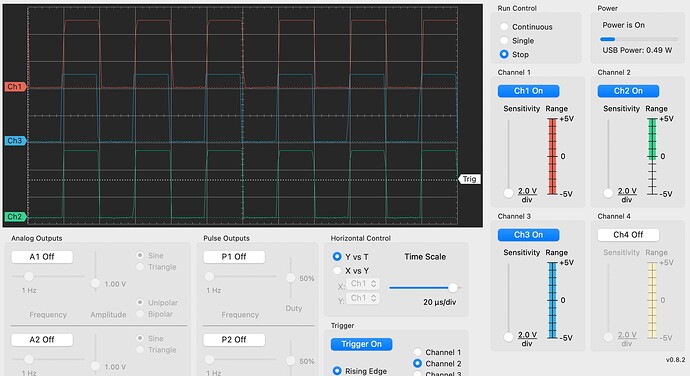Click the Channel 4 sensitivity slider knob

pyautogui.click(x=608, y=337)
